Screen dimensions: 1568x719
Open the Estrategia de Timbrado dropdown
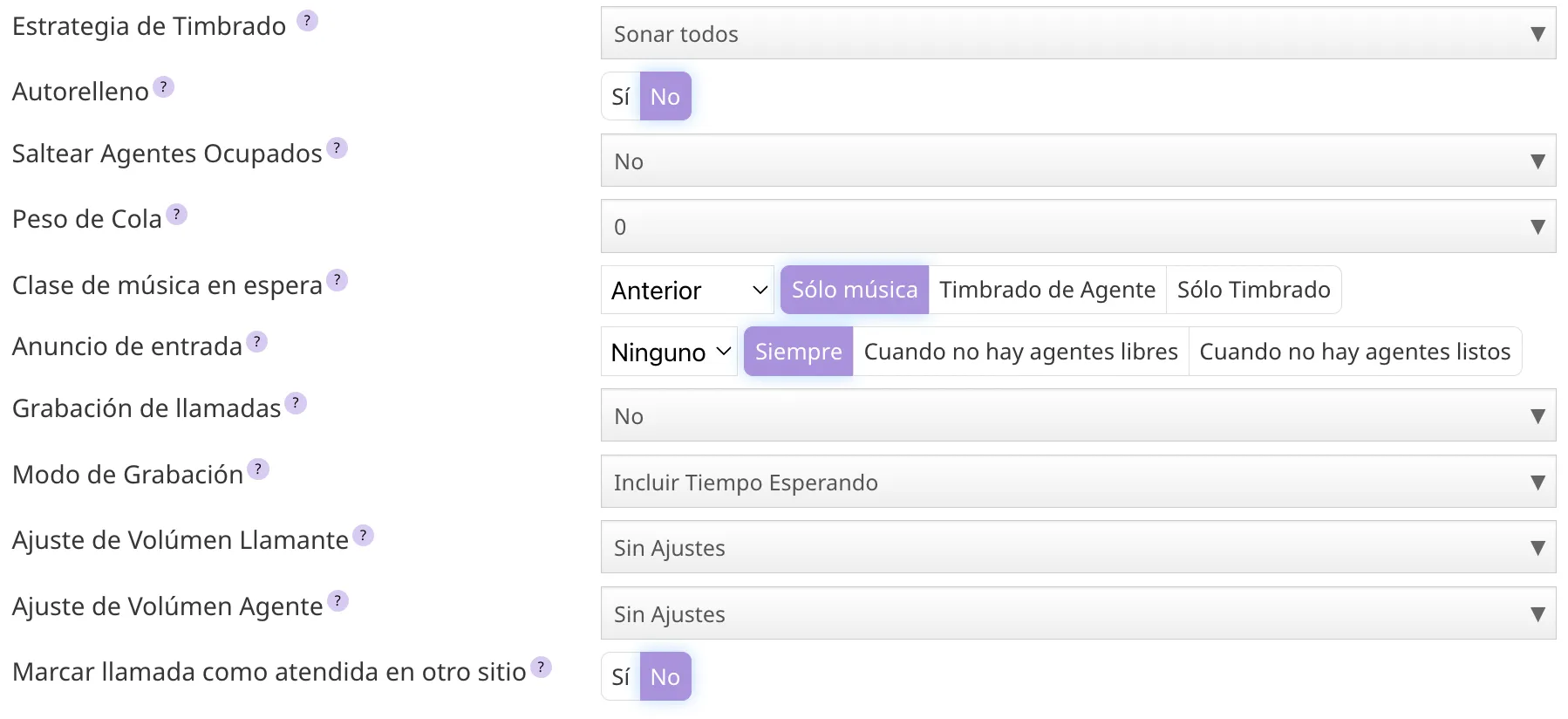click(x=1078, y=34)
